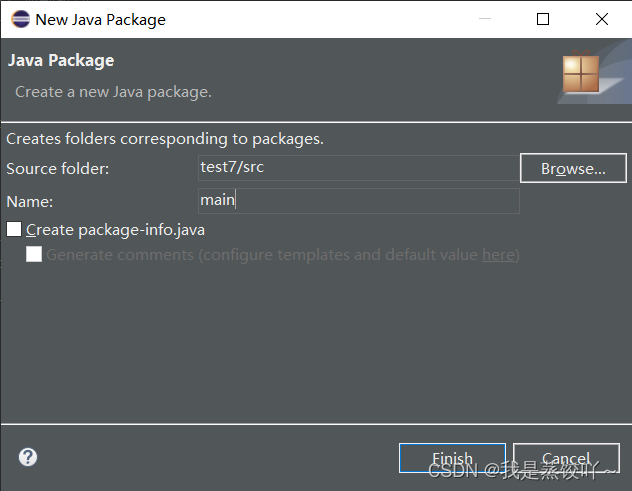Screen dimensions: 632x491
Task: Click the 'Name:' label
Action: pyautogui.click(x=30, y=201)
